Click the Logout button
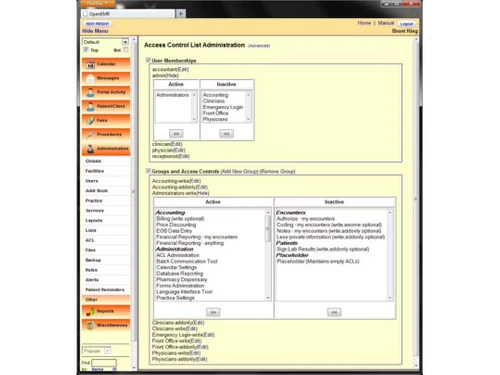The width and height of the screenshot is (500, 375). click(x=406, y=24)
